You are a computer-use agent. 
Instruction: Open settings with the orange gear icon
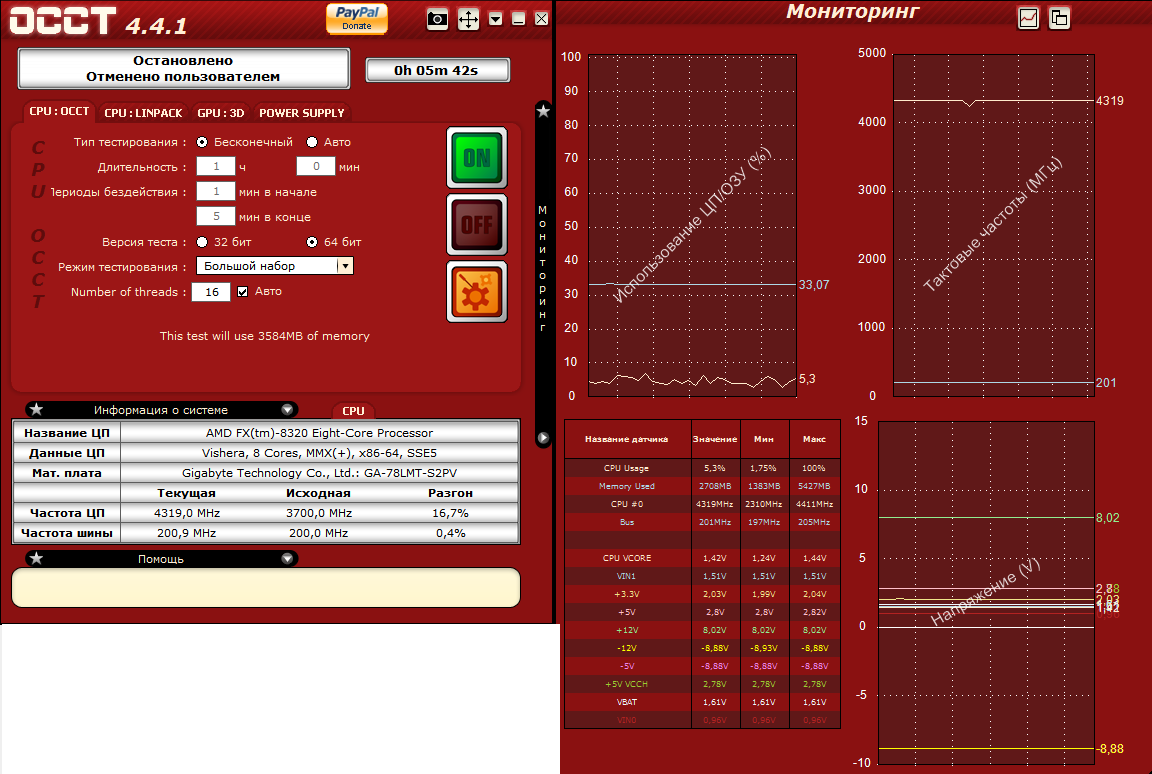[x=477, y=292]
